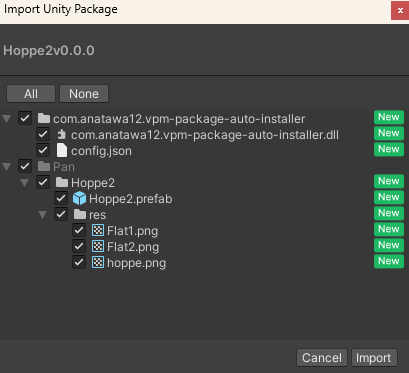This screenshot has width=409, height=373.
Task: Click the Flat1.png texture icon
Action: (x=98, y=230)
